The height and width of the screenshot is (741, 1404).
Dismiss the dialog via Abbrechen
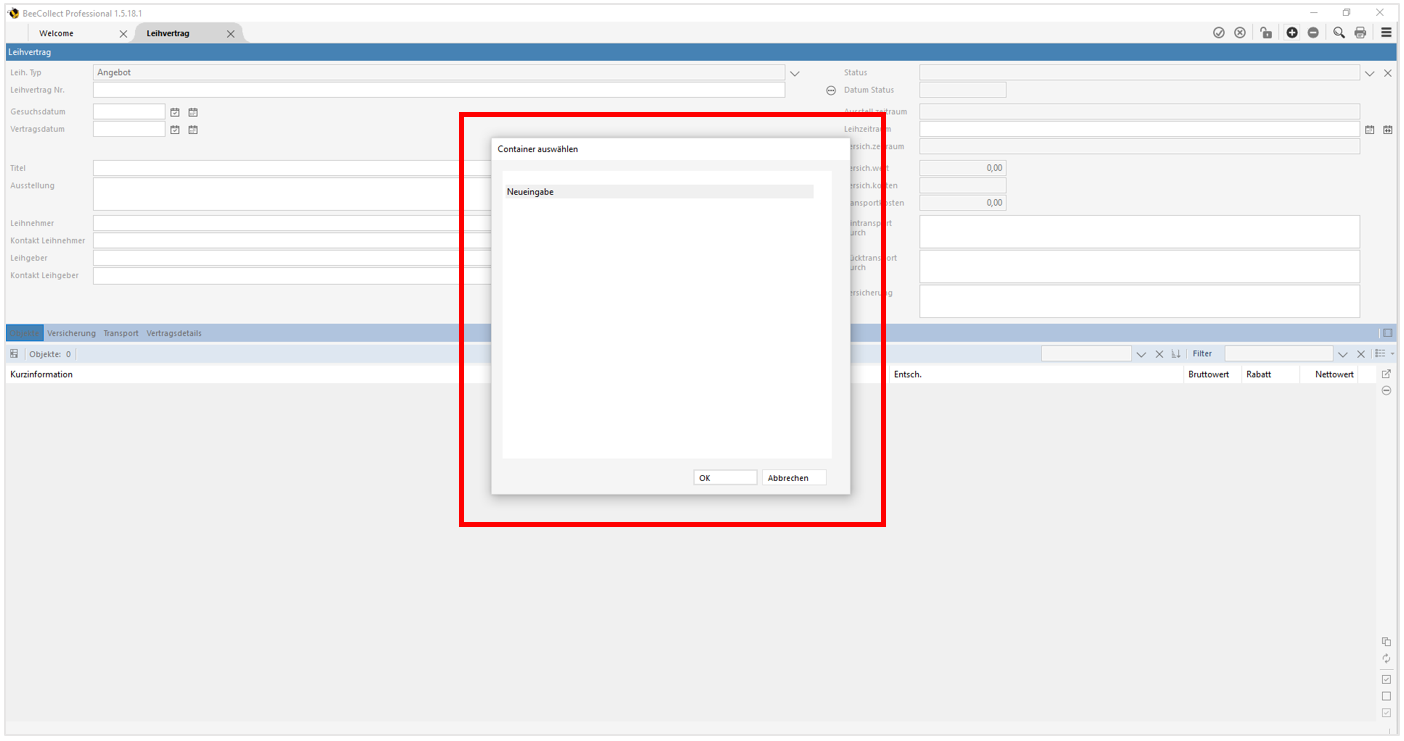pos(793,477)
